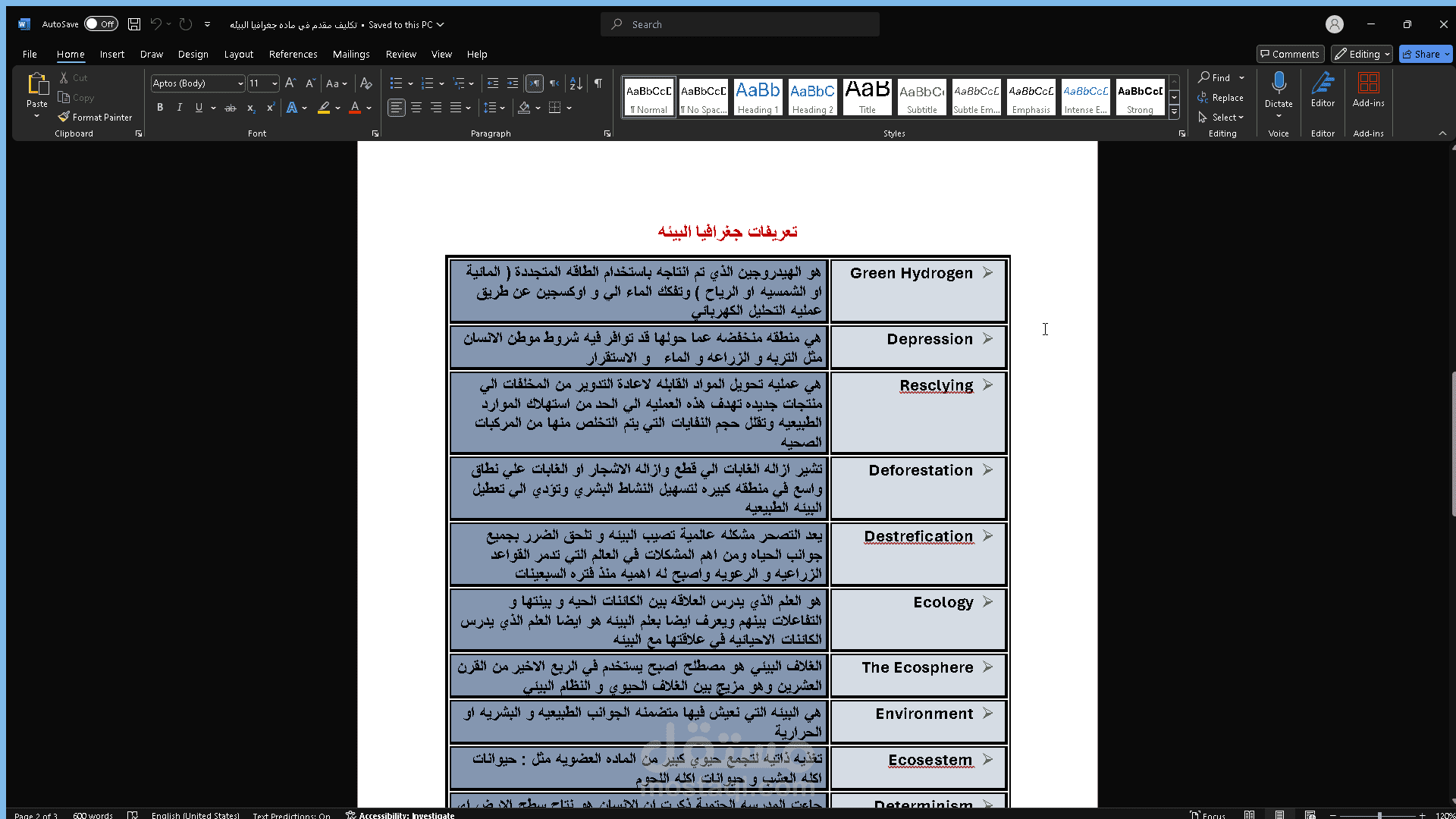This screenshot has width=1456, height=819.
Task: Open the Add-ins gallery
Action: click(x=1368, y=89)
